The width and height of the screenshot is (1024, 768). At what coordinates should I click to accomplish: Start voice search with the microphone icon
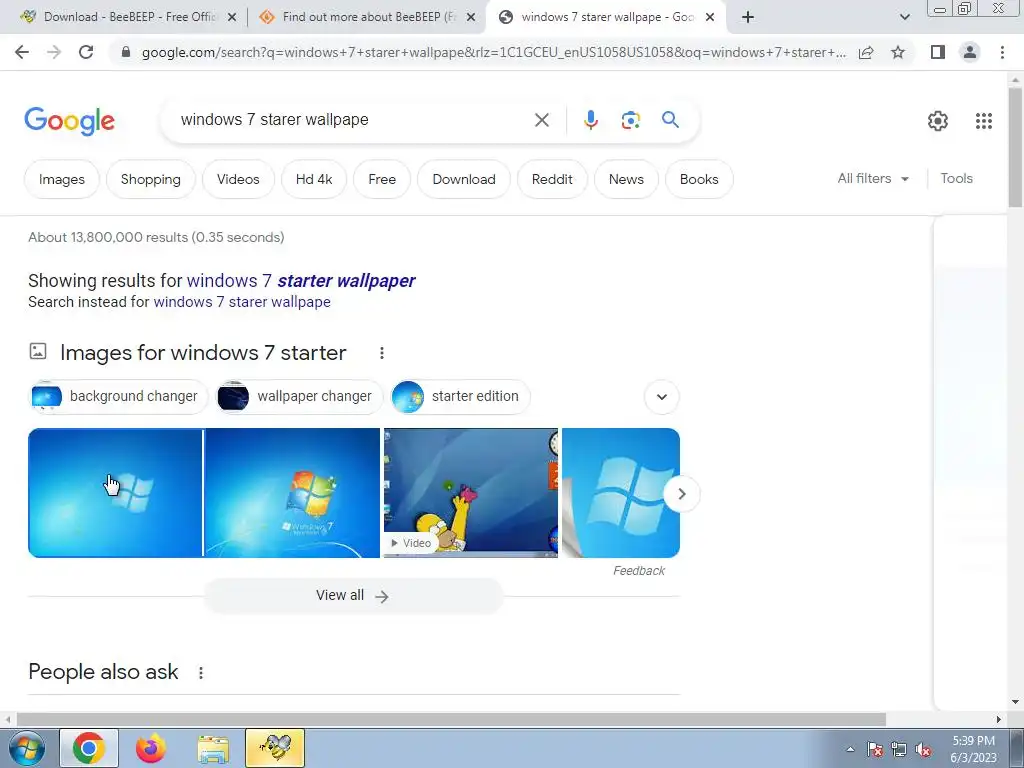pyautogui.click(x=590, y=120)
